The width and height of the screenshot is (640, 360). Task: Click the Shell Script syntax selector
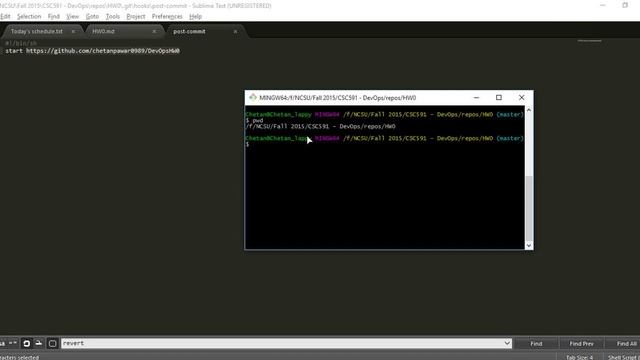point(624,357)
